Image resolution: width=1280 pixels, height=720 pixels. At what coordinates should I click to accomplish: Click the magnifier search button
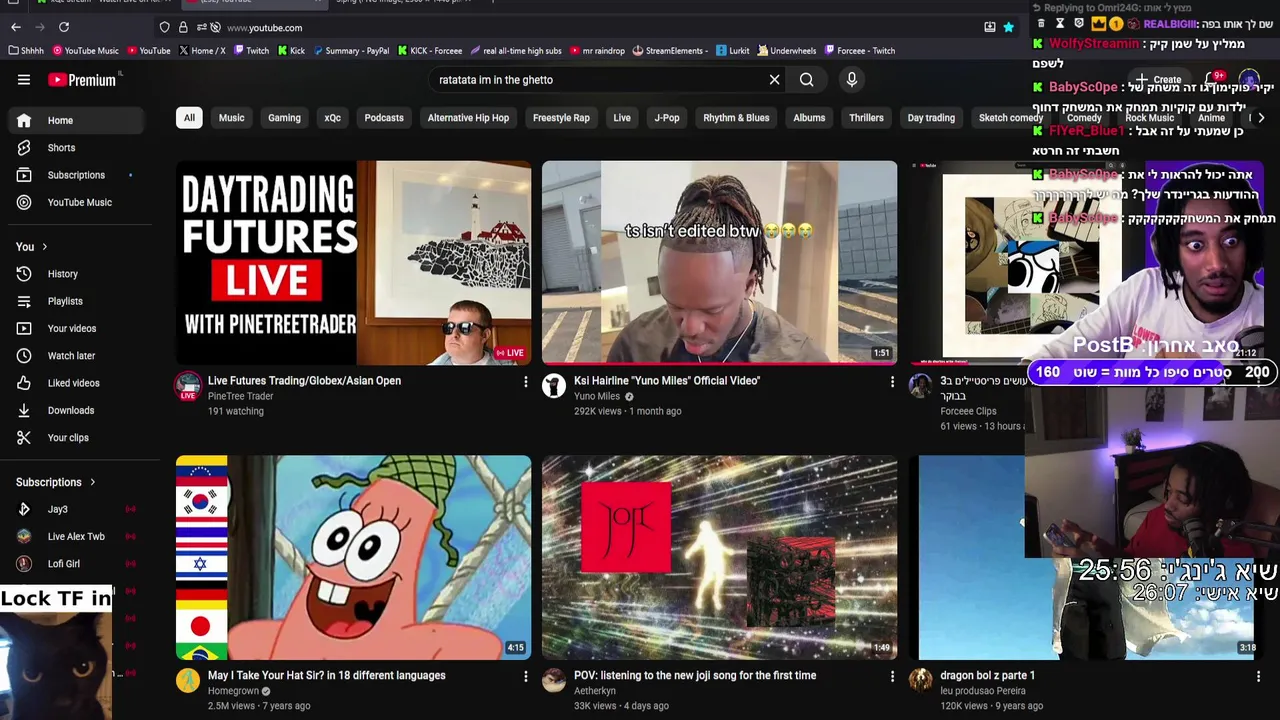click(807, 80)
